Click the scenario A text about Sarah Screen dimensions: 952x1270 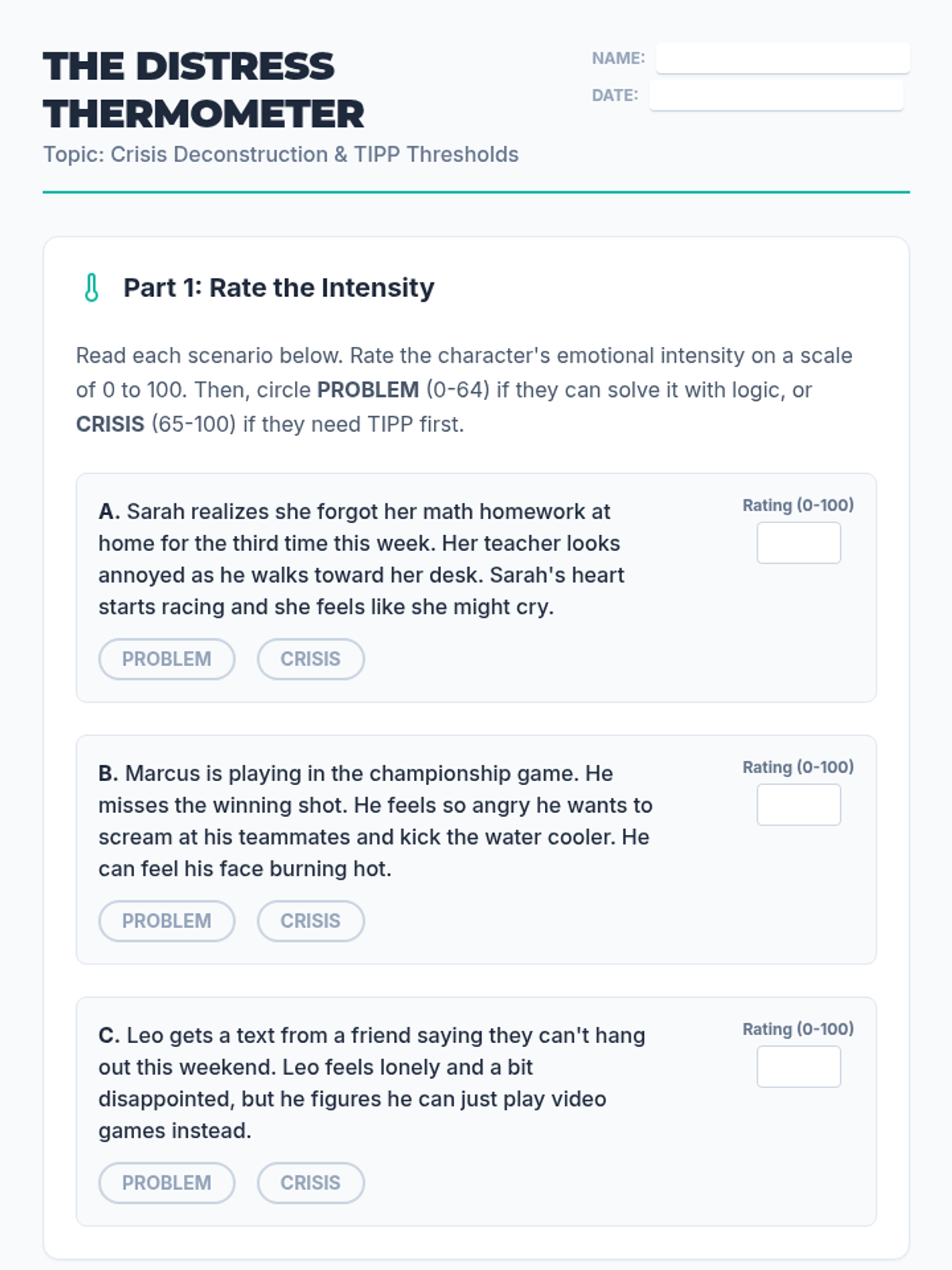pos(361,559)
